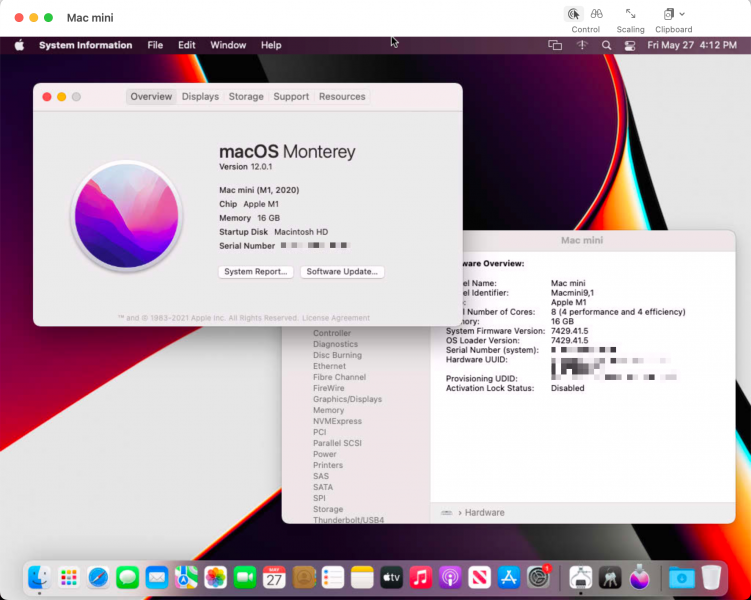Click the Control mode icon

tap(573, 14)
